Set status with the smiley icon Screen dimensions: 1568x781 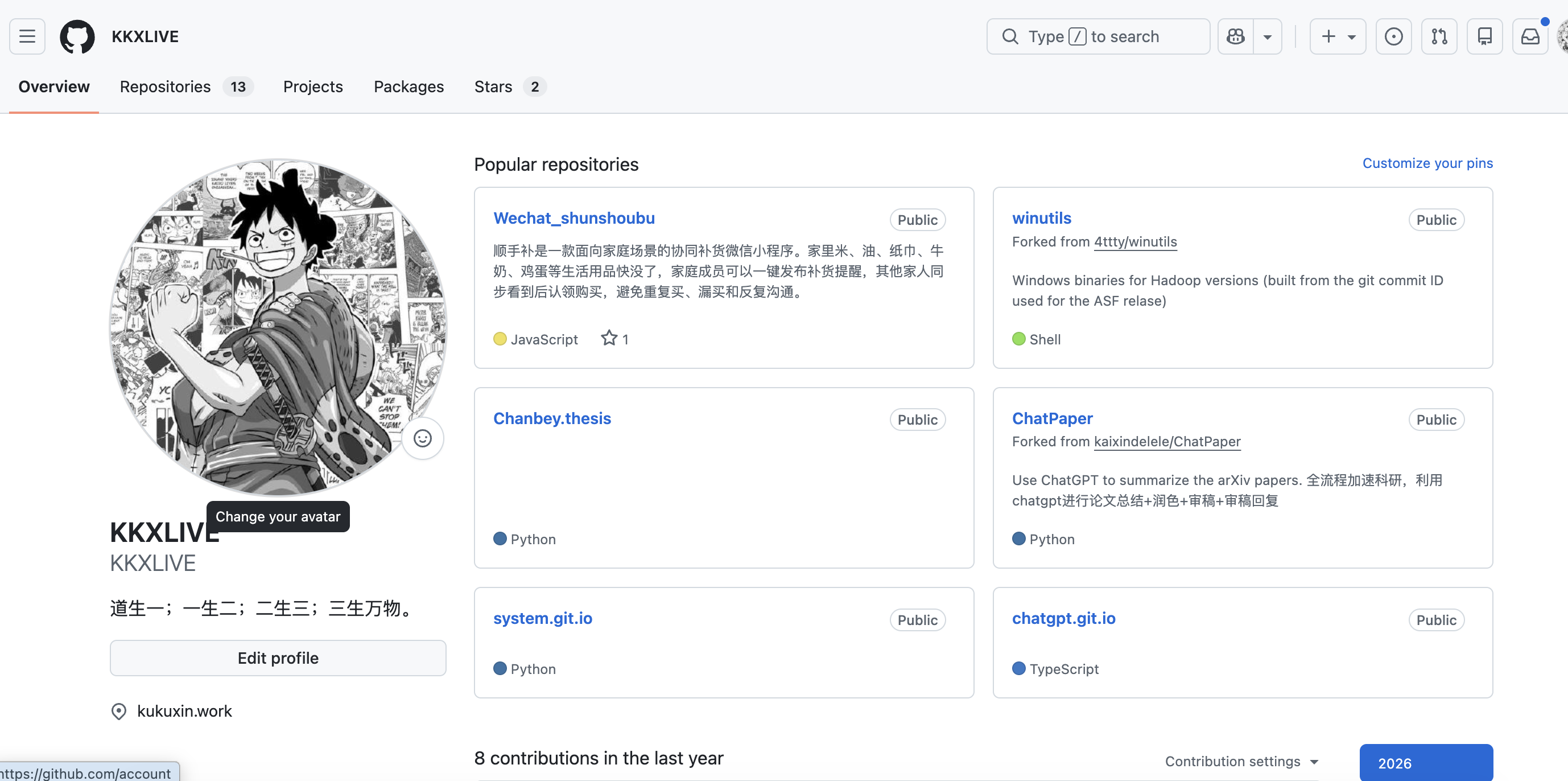[422, 438]
